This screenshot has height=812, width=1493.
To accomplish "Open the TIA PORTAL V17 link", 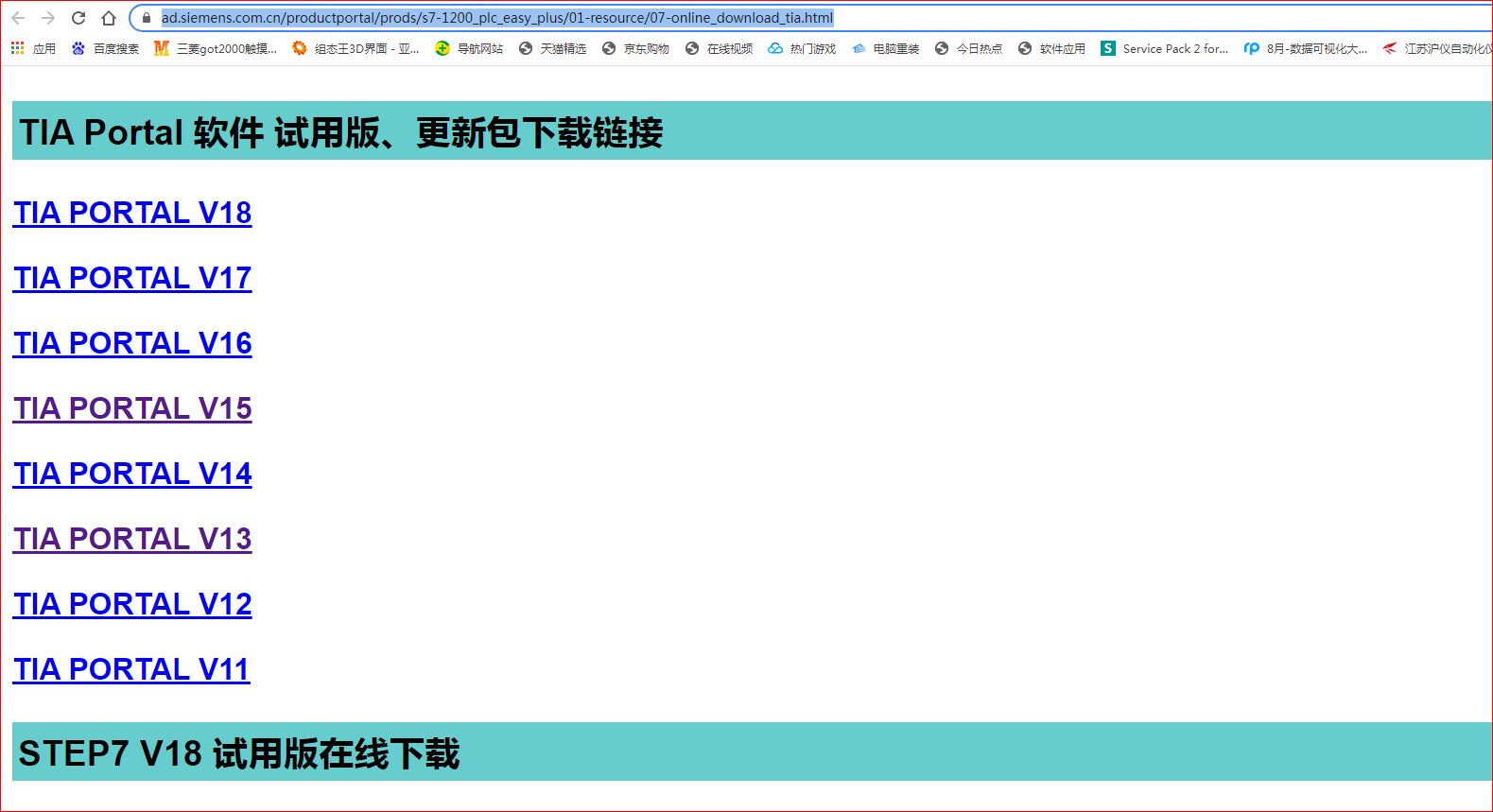I will tap(132, 278).
